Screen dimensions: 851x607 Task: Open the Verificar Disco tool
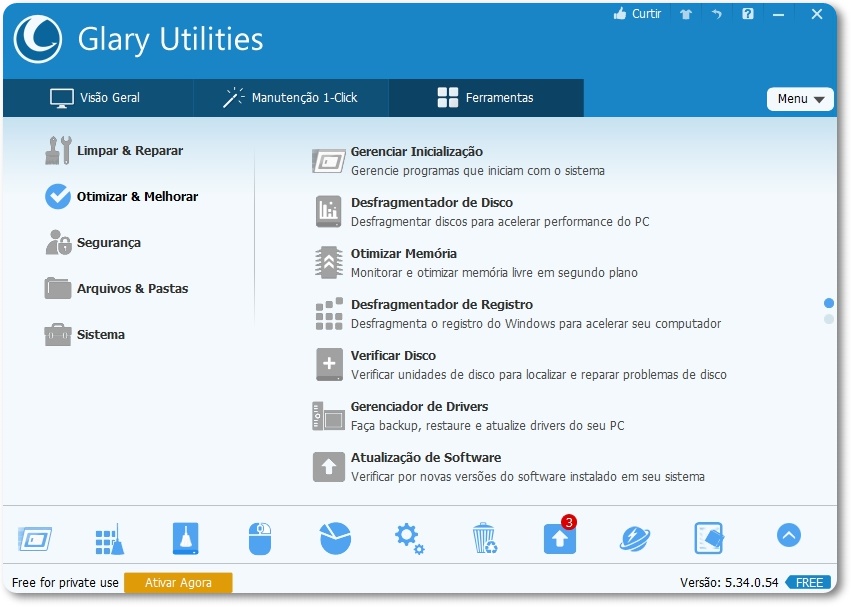click(x=393, y=356)
